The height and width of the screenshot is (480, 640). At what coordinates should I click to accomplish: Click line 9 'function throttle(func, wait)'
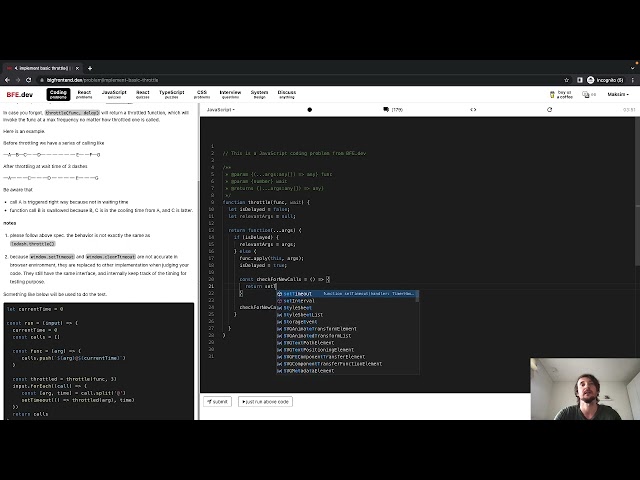point(266,202)
